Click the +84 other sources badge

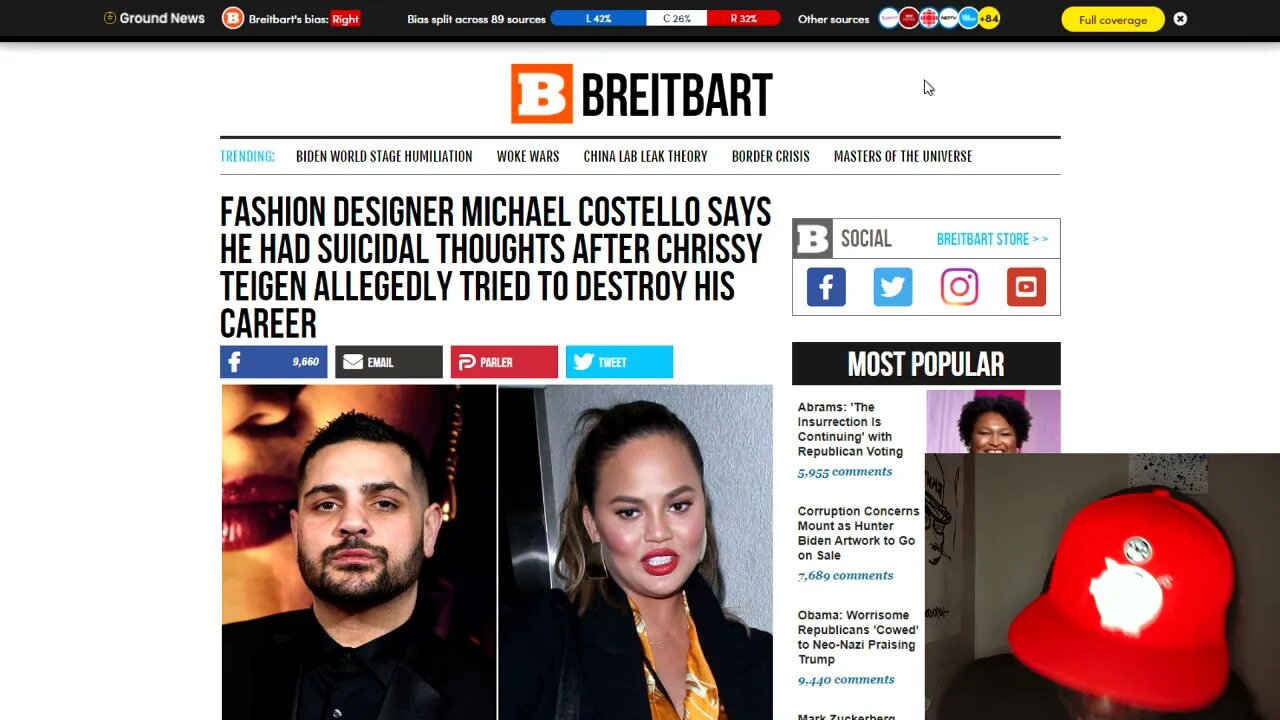(989, 18)
